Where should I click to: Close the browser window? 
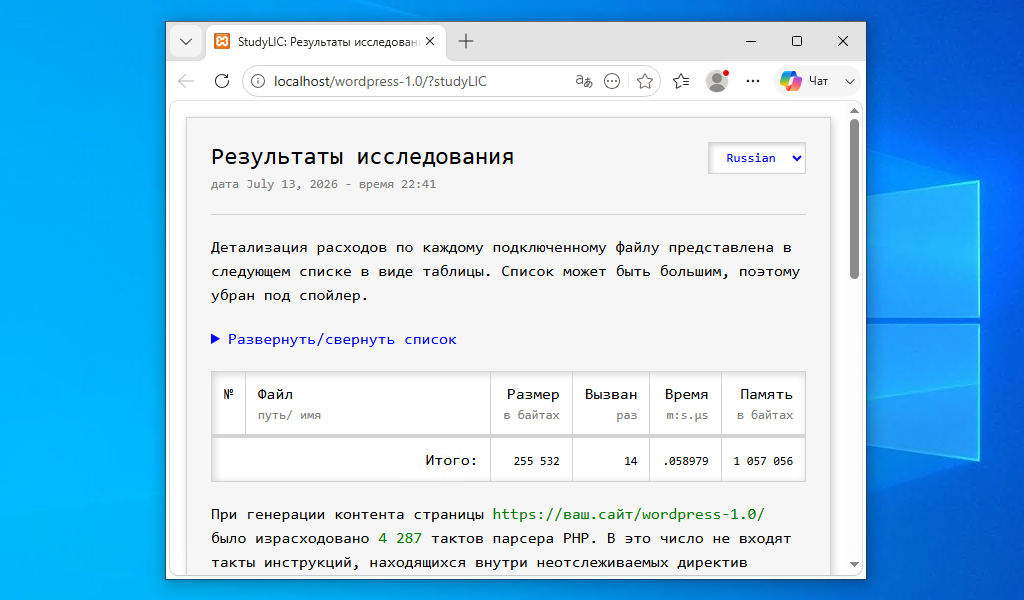[x=843, y=41]
